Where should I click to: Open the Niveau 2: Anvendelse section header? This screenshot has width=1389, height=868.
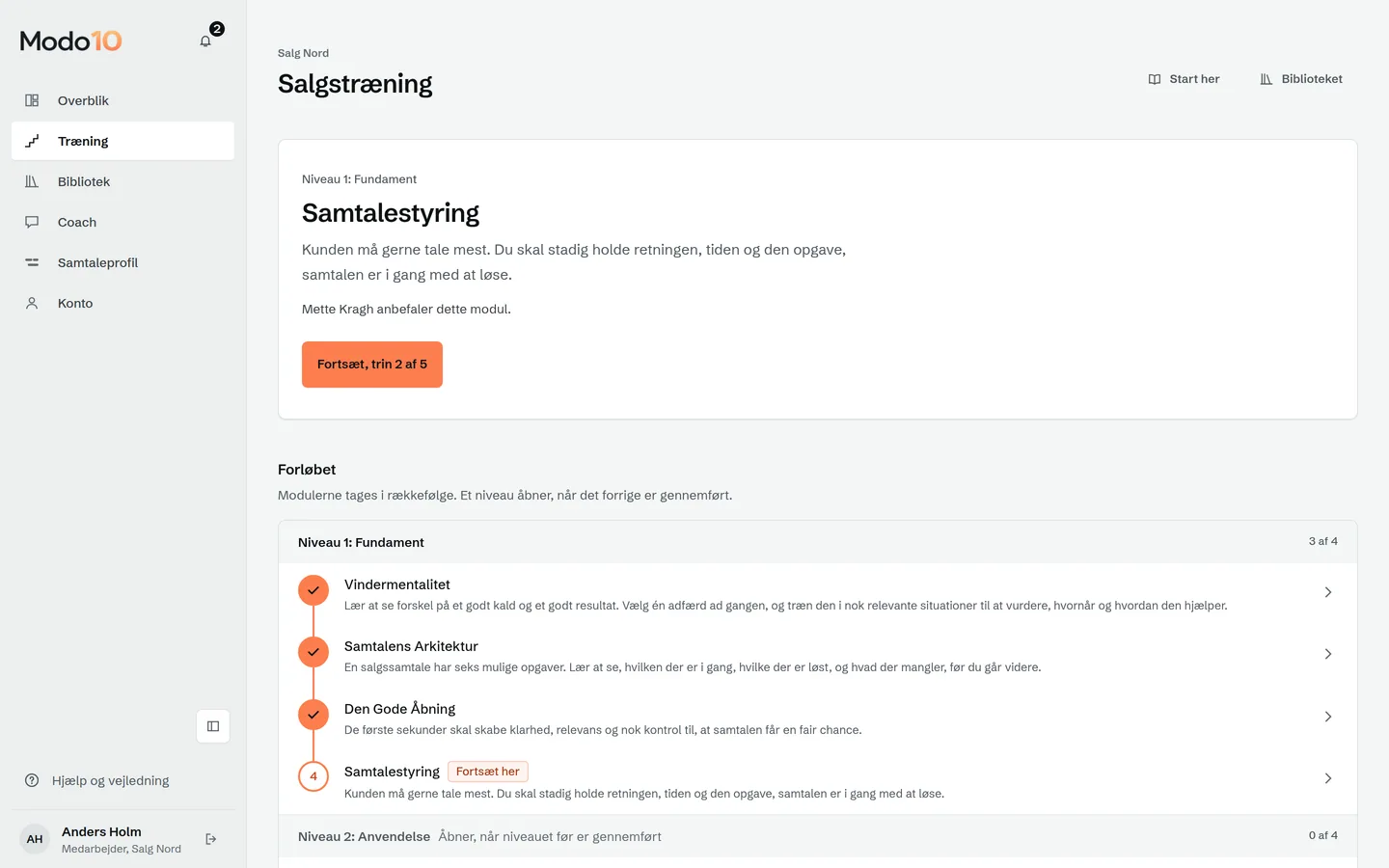818,836
